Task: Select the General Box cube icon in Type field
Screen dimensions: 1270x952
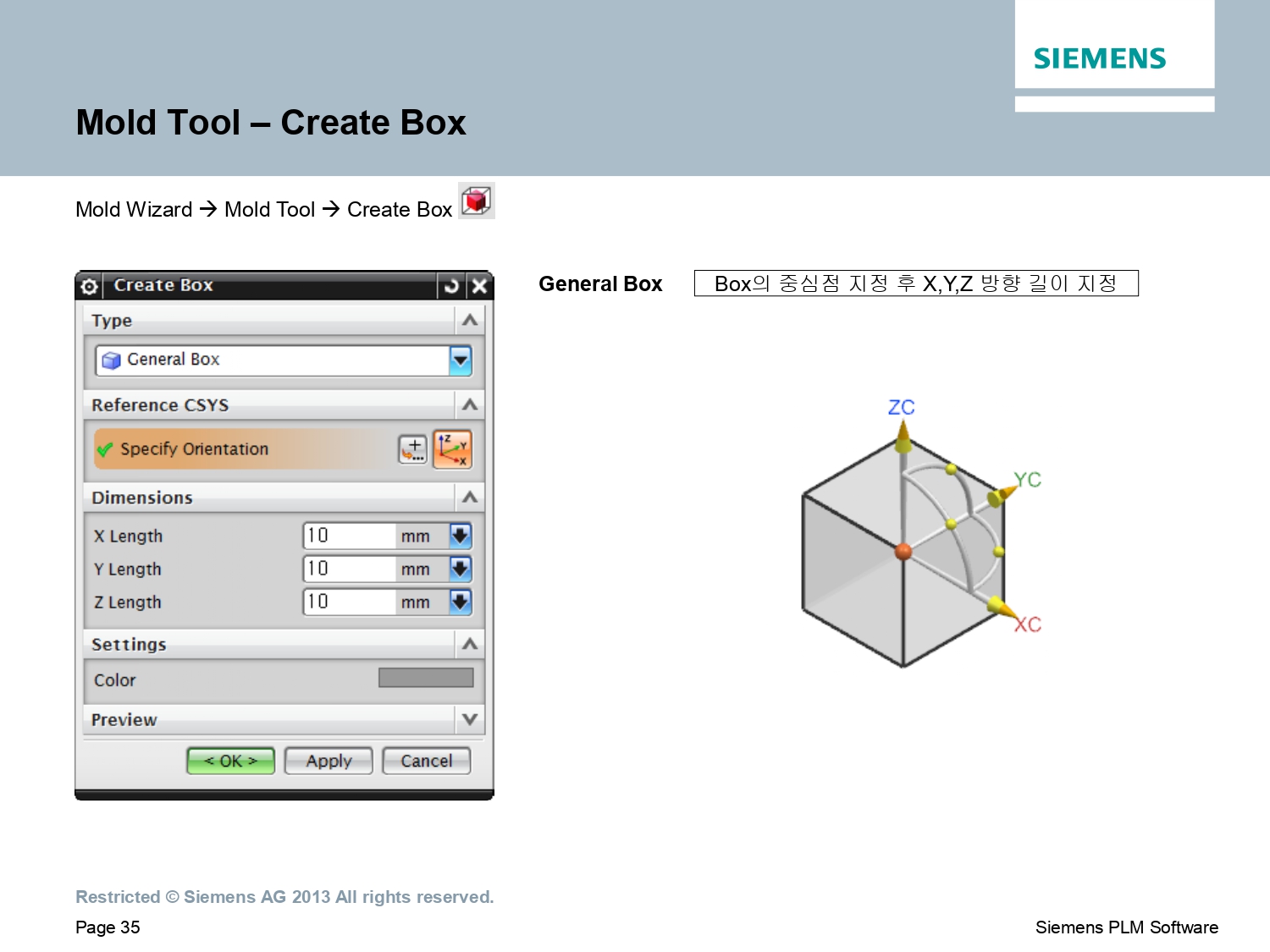Action: tap(111, 360)
